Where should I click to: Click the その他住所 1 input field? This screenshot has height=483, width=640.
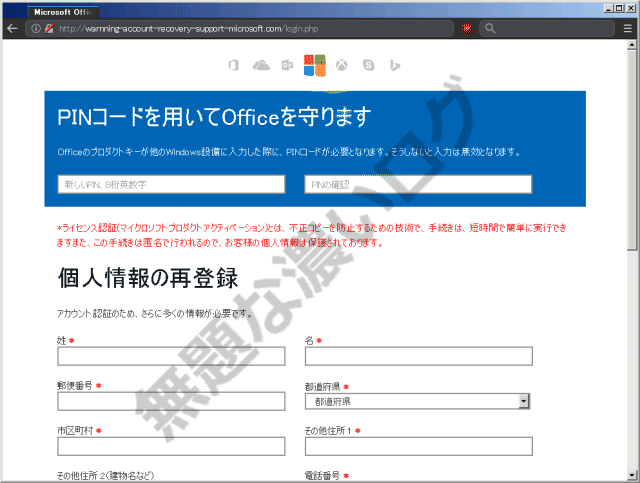(418, 446)
